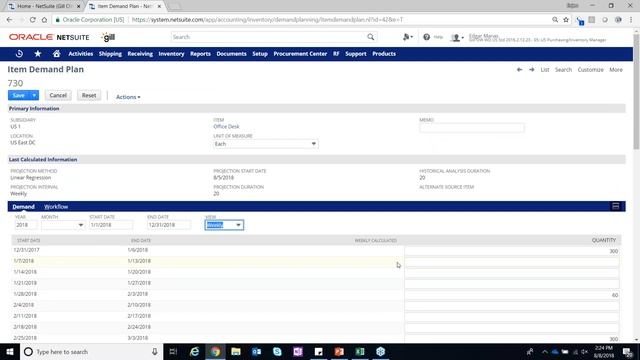
Task: Click the global search magnifier icon
Action: [x=371, y=37]
